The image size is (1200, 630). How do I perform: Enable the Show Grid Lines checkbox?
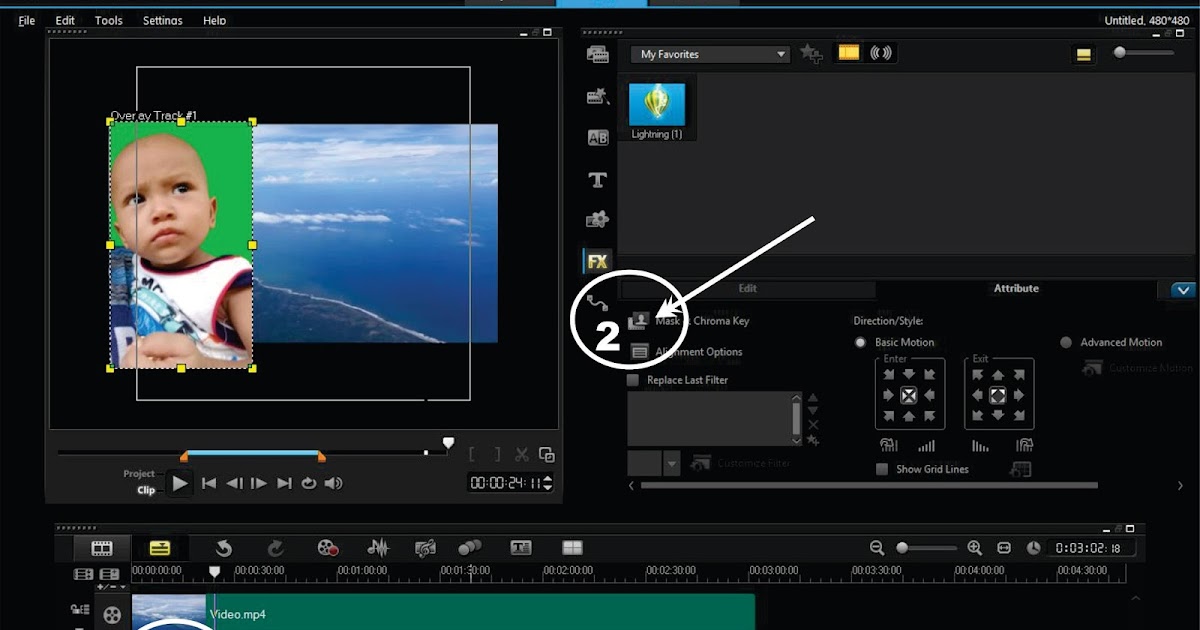[882, 469]
